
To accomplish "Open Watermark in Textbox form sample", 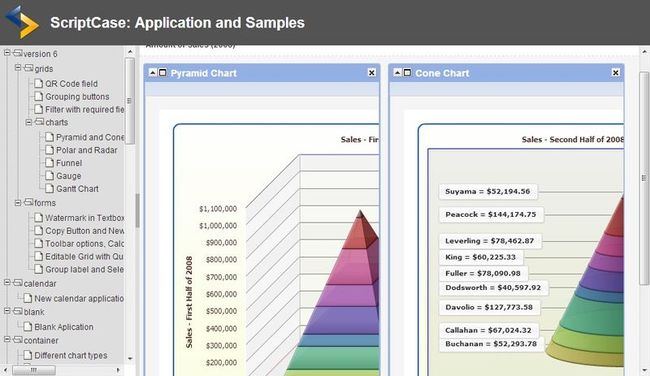I will click(85, 218).
